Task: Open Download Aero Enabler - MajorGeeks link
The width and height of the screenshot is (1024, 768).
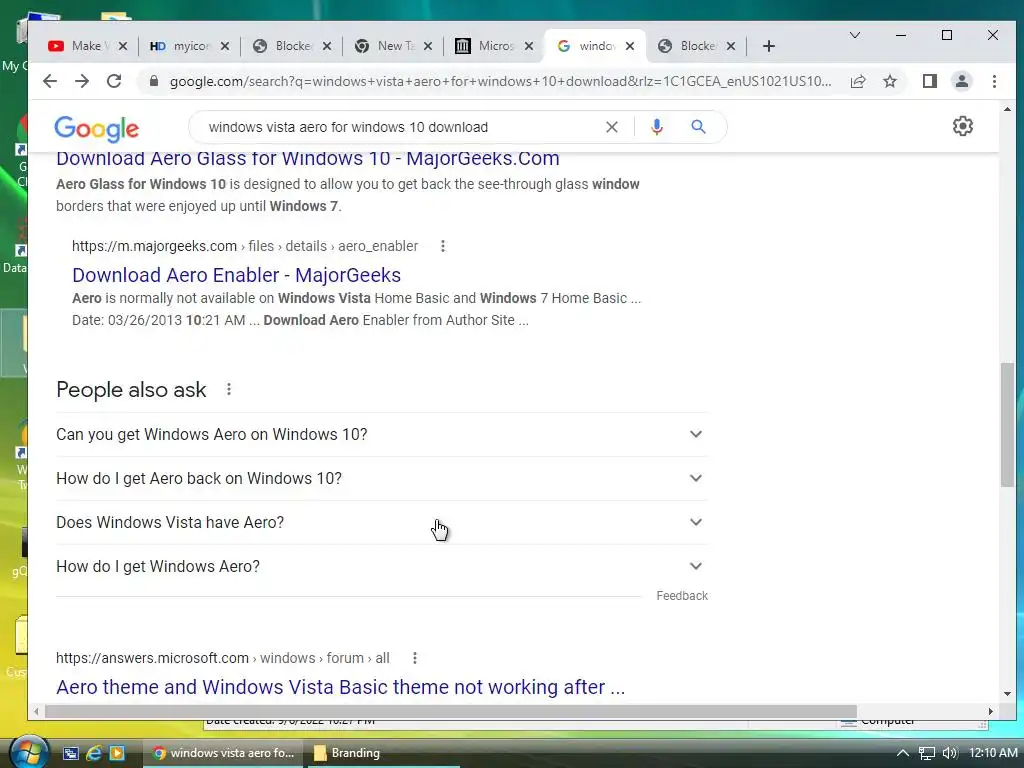Action: click(236, 275)
